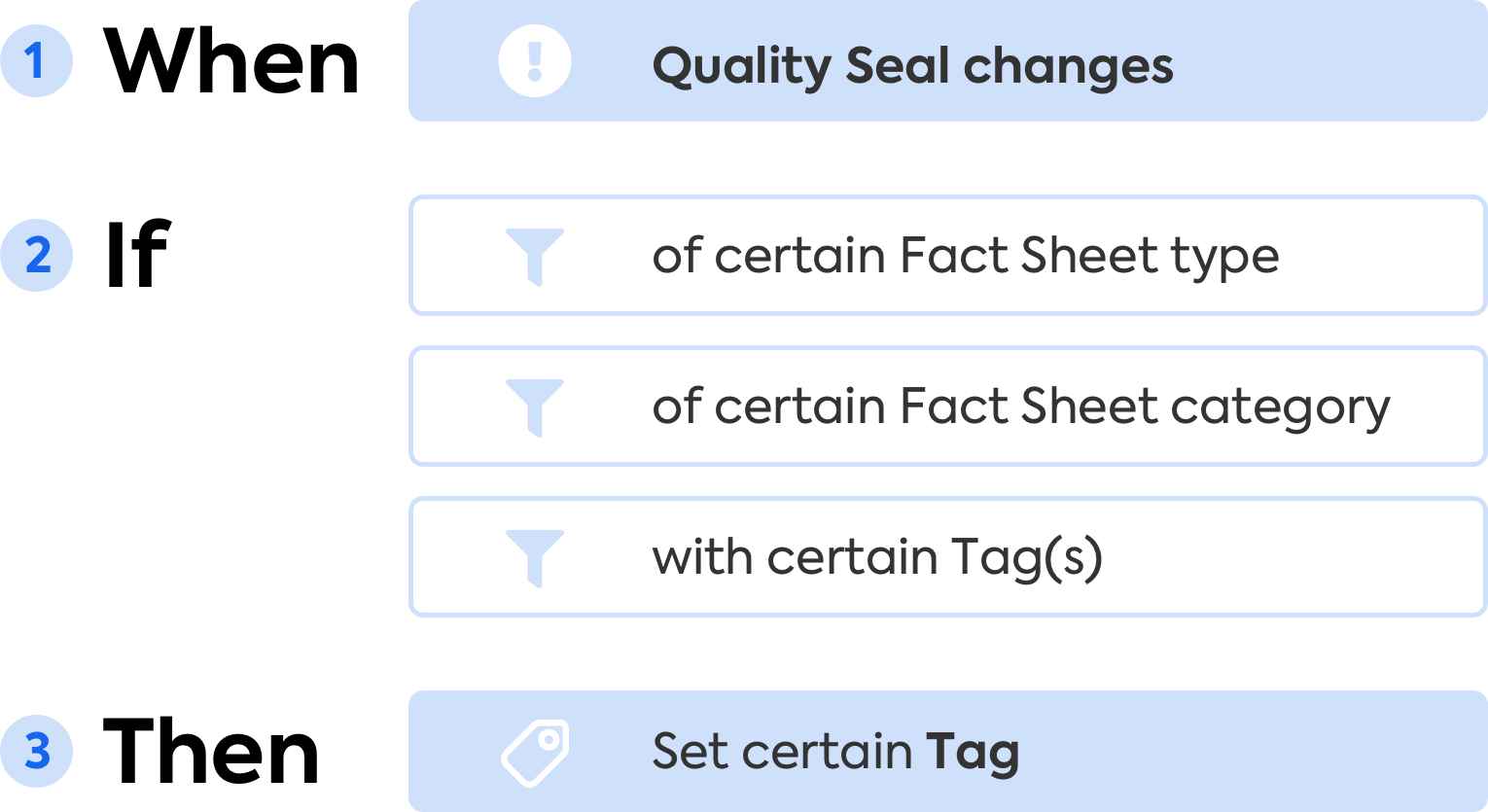
Task: Click the 'If' step heading
Action: pyautogui.click(x=137, y=256)
